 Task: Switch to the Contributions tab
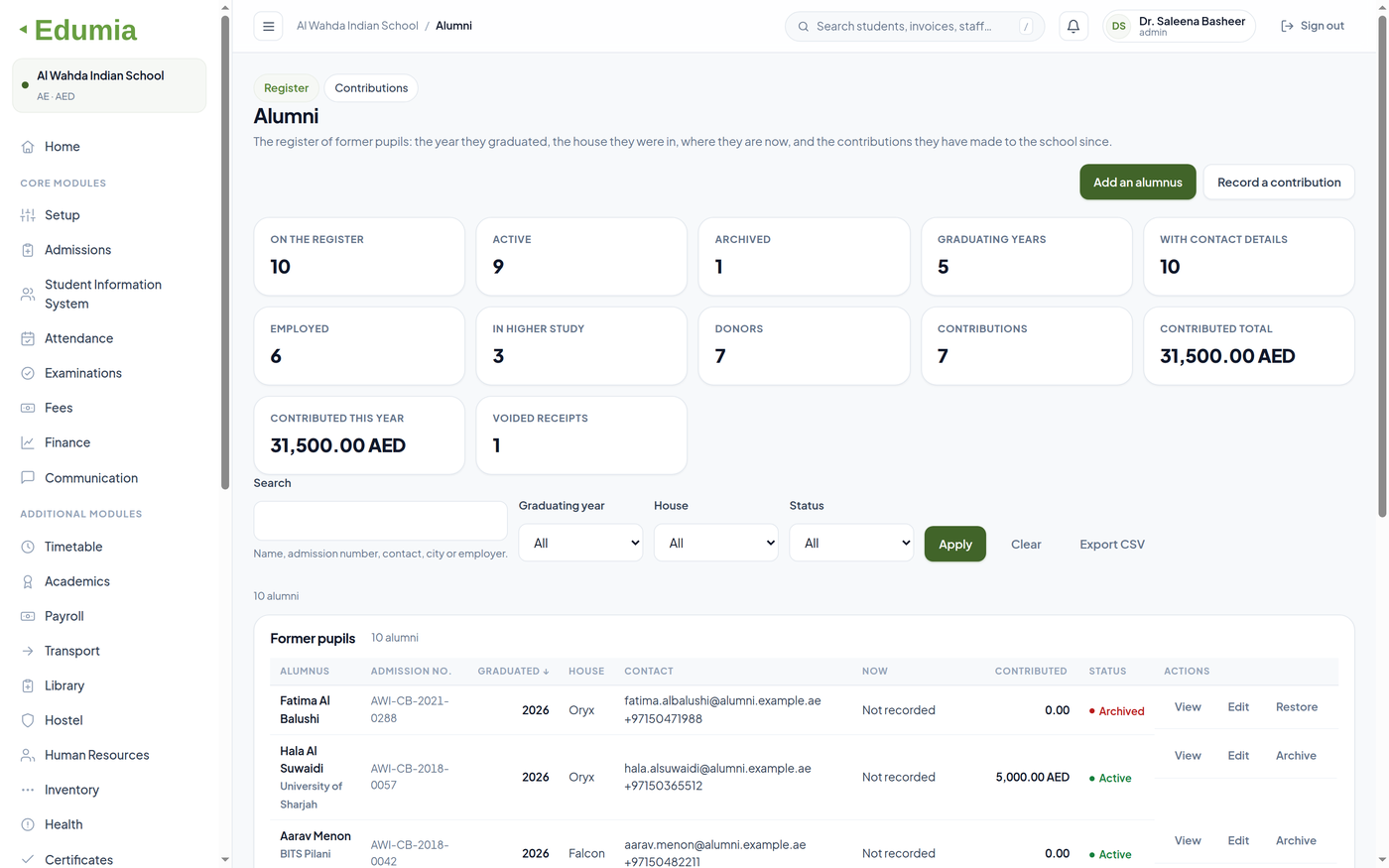pyautogui.click(x=371, y=88)
